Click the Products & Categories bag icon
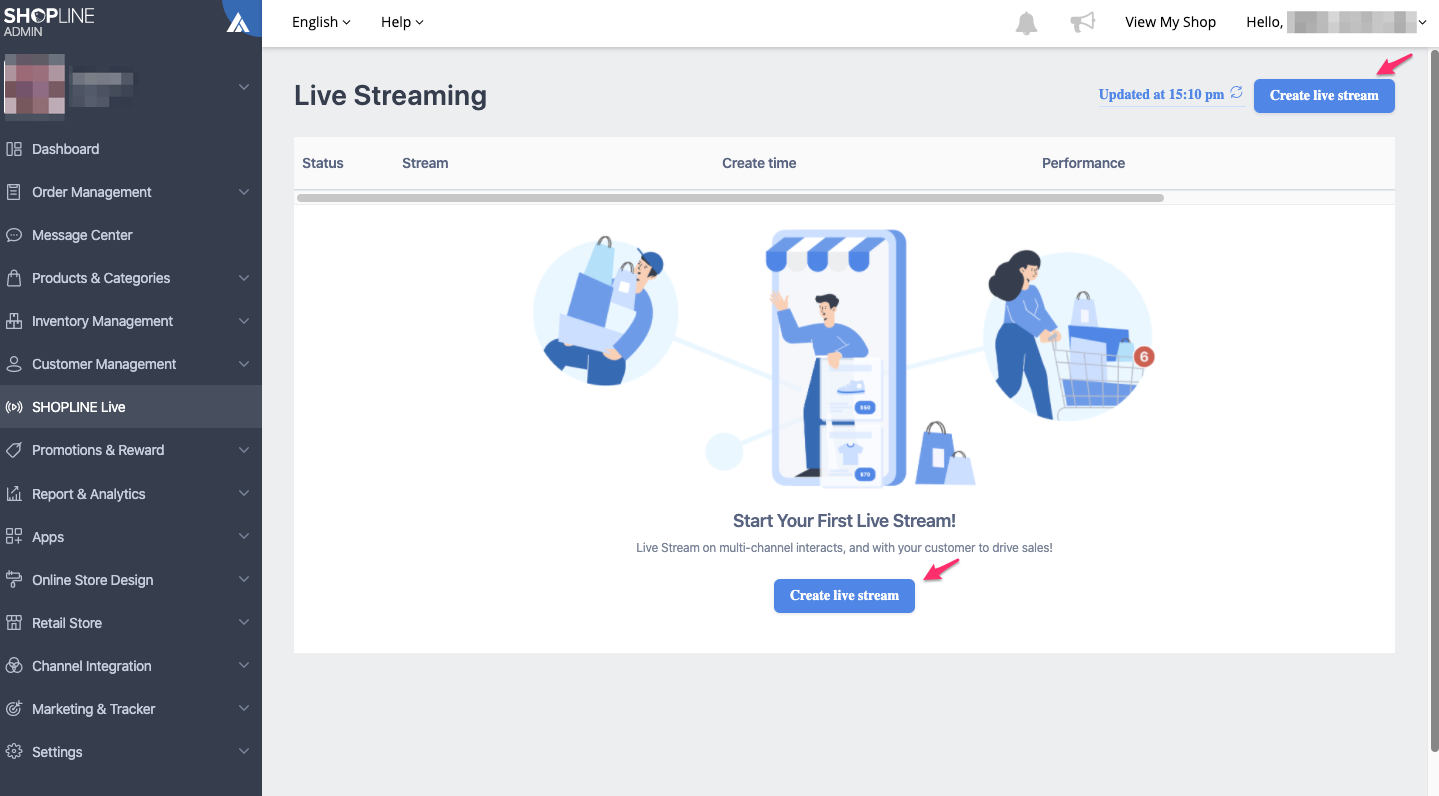Viewport: 1439px width, 796px height. tap(14, 278)
